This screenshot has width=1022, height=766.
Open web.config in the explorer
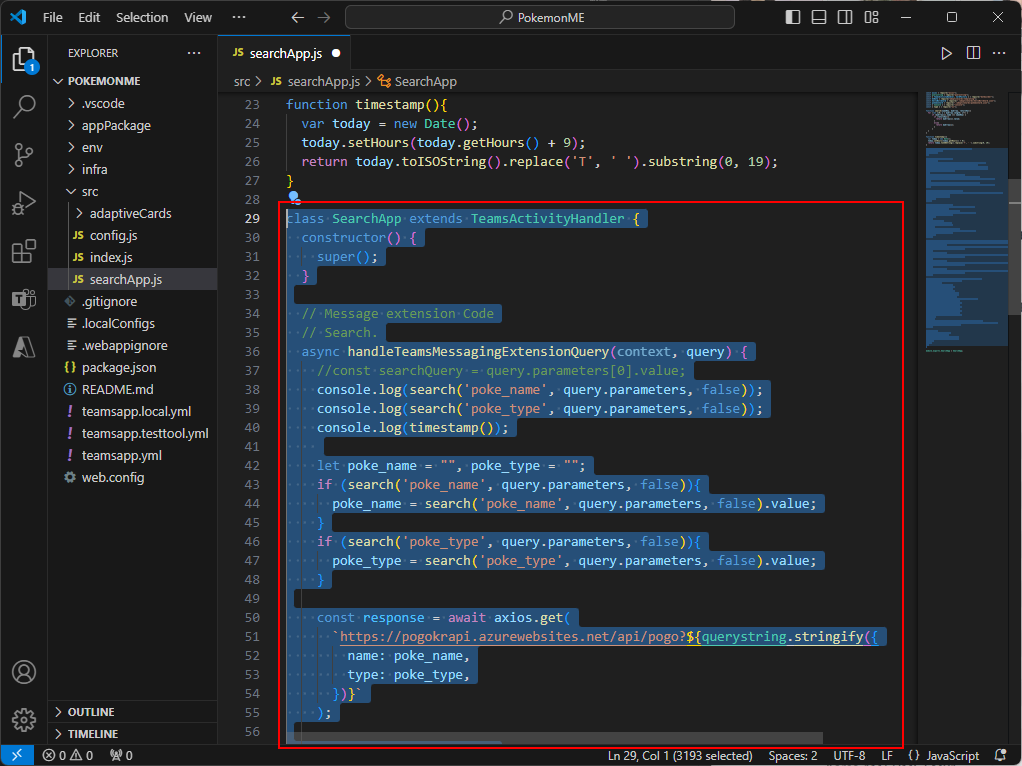(133, 478)
